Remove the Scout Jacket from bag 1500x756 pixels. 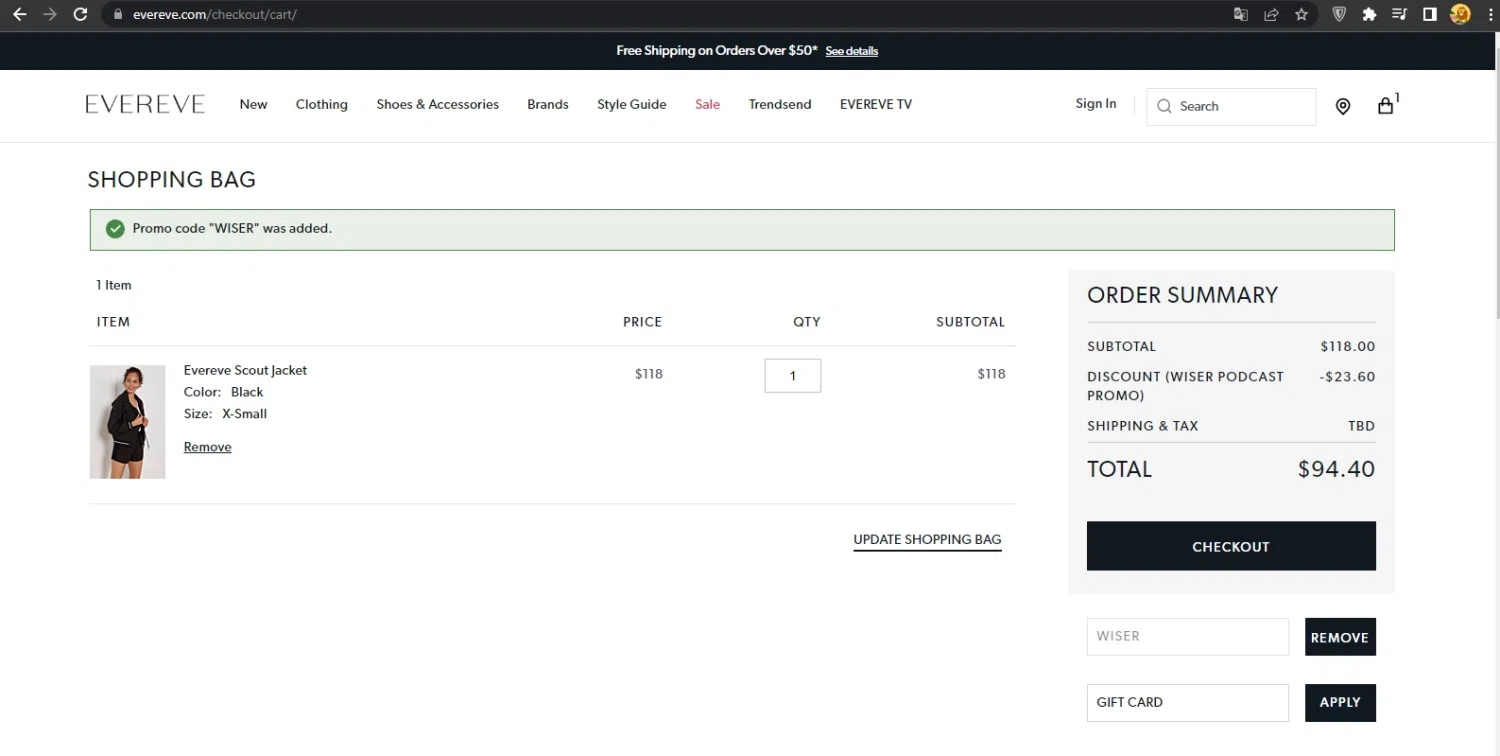[207, 447]
